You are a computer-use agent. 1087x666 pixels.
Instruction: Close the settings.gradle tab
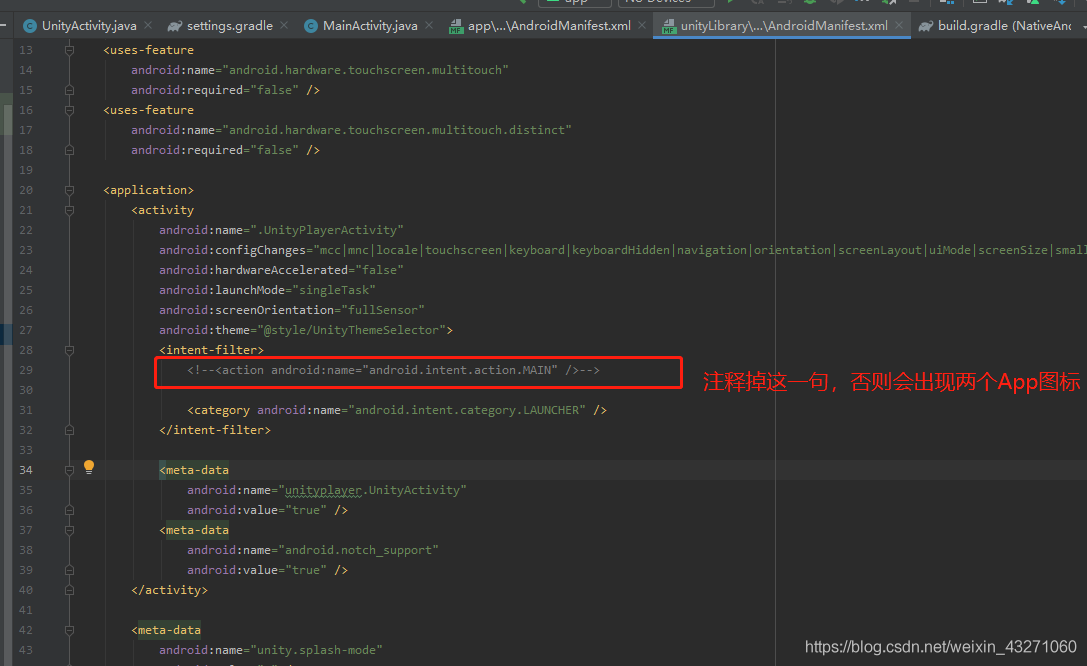coord(284,26)
